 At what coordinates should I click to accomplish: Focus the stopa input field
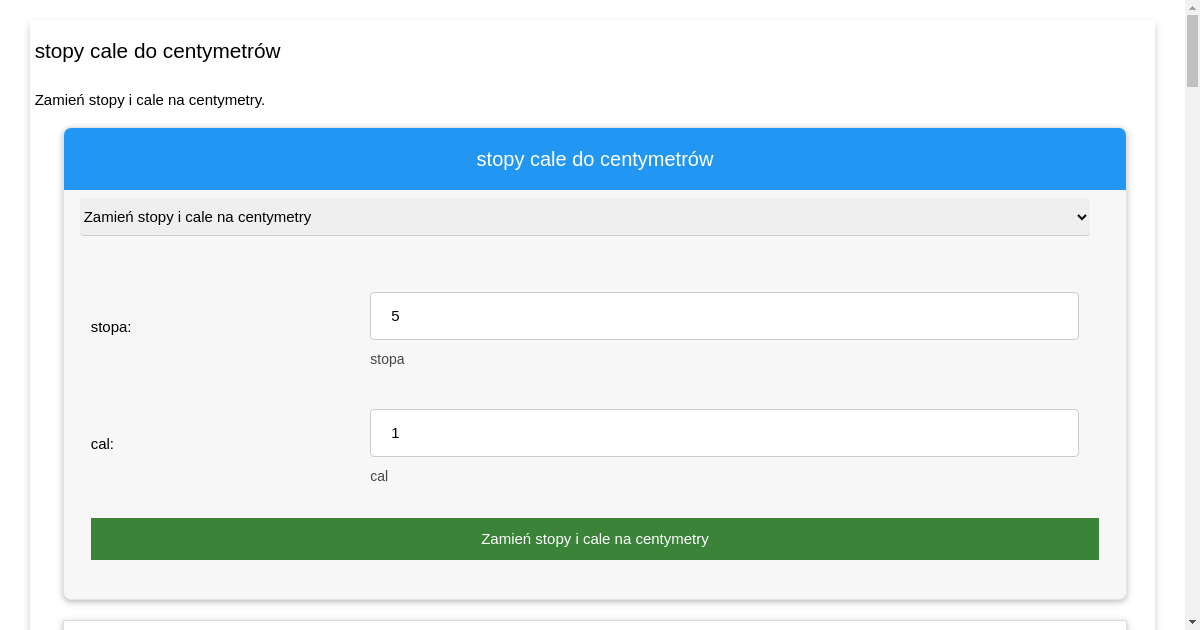pyautogui.click(x=724, y=316)
